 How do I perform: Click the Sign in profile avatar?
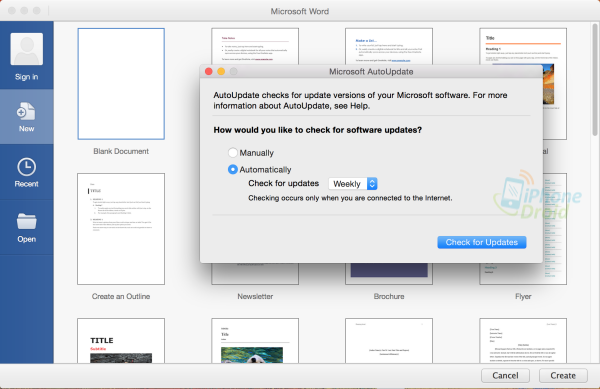(x=26, y=49)
